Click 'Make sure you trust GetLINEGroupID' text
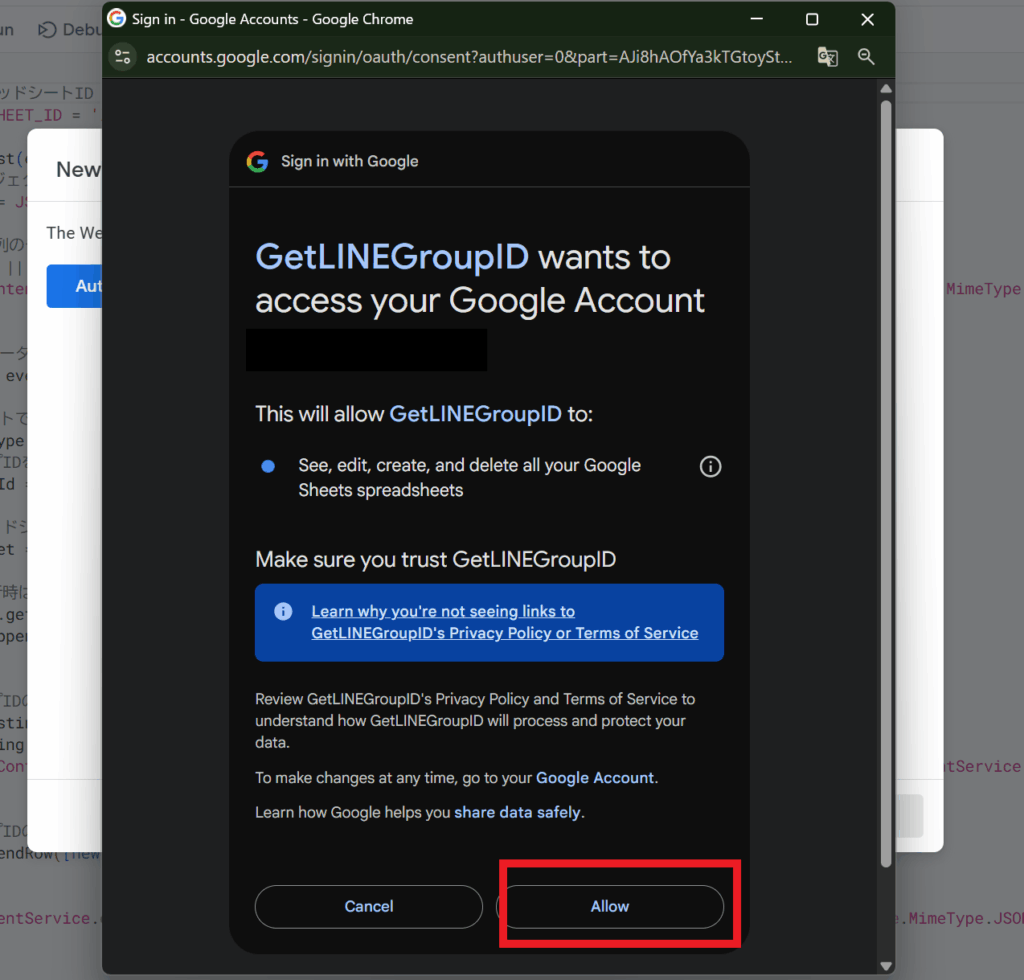Viewport: 1024px width, 980px height. [436, 560]
